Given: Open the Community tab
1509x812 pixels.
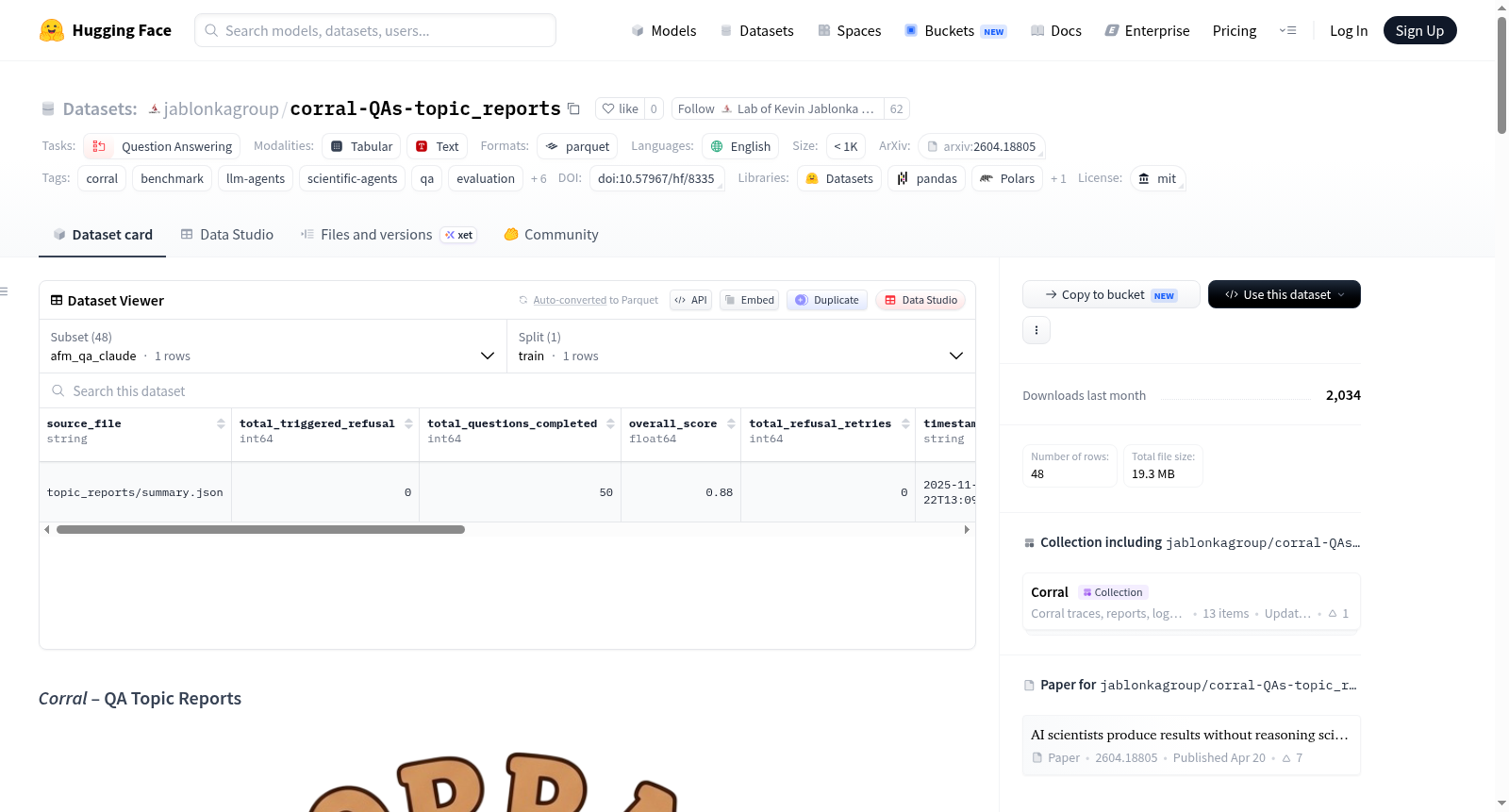Looking at the screenshot, I should pyautogui.click(x=551, y=235).
